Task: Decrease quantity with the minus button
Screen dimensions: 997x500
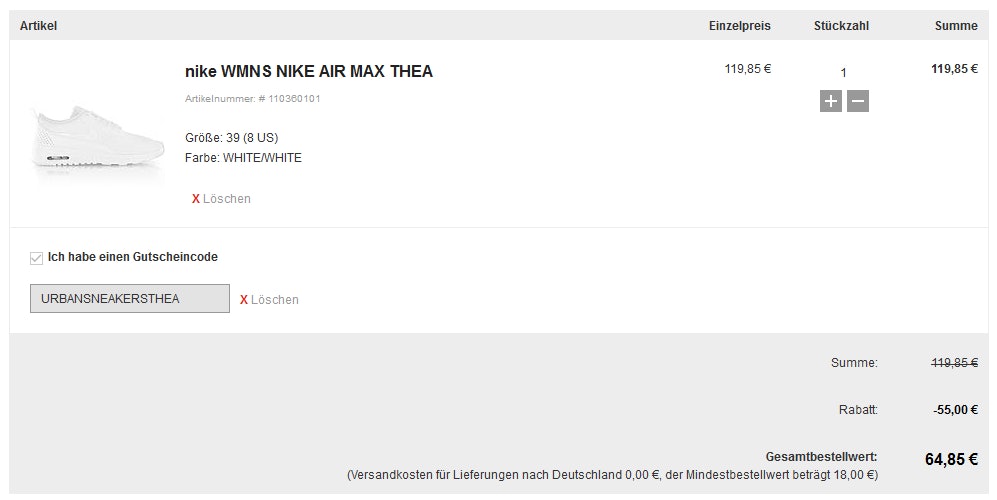Action: (858, 101)
